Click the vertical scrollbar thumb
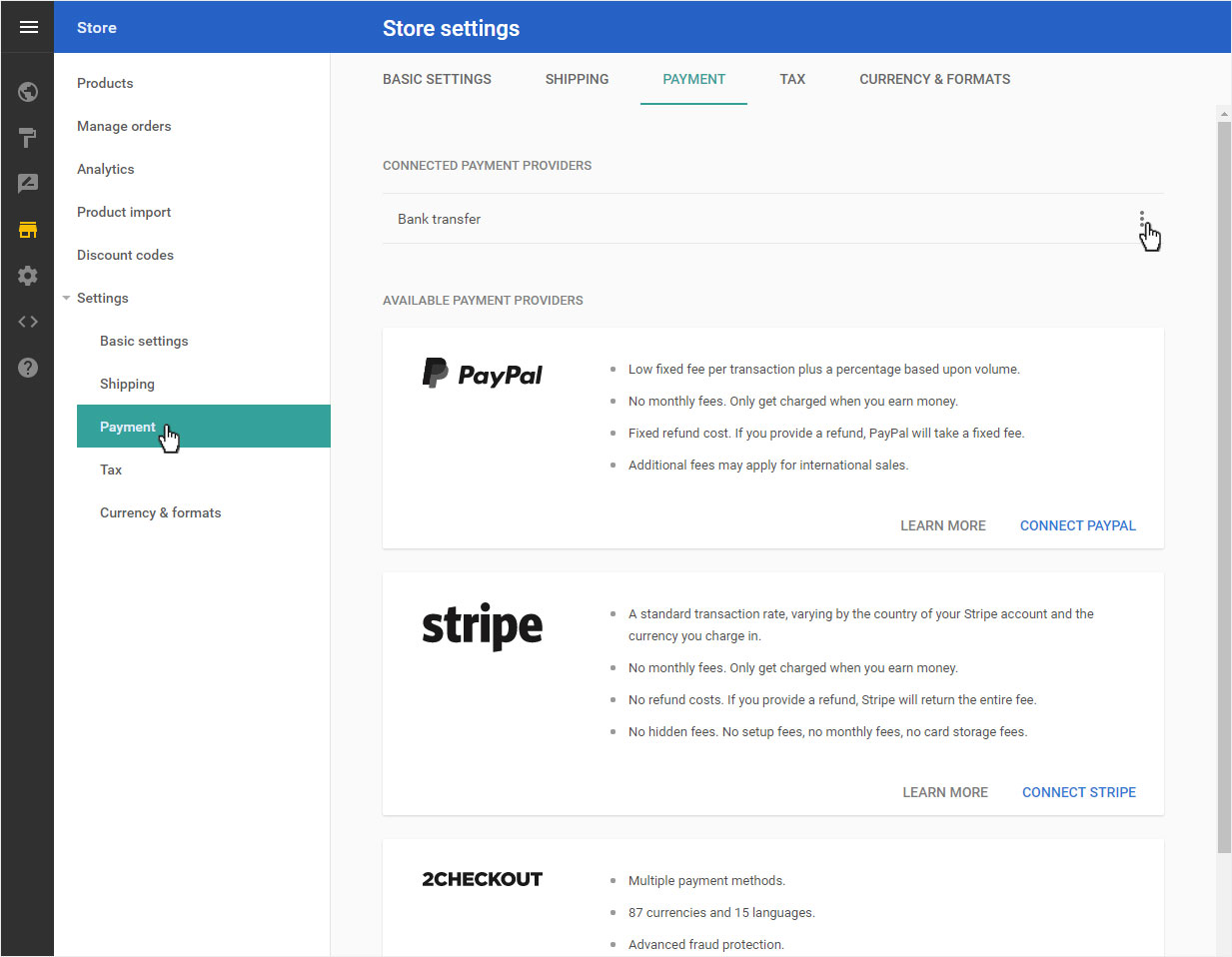The image size is (1232, 957). tap(1224, 487)
